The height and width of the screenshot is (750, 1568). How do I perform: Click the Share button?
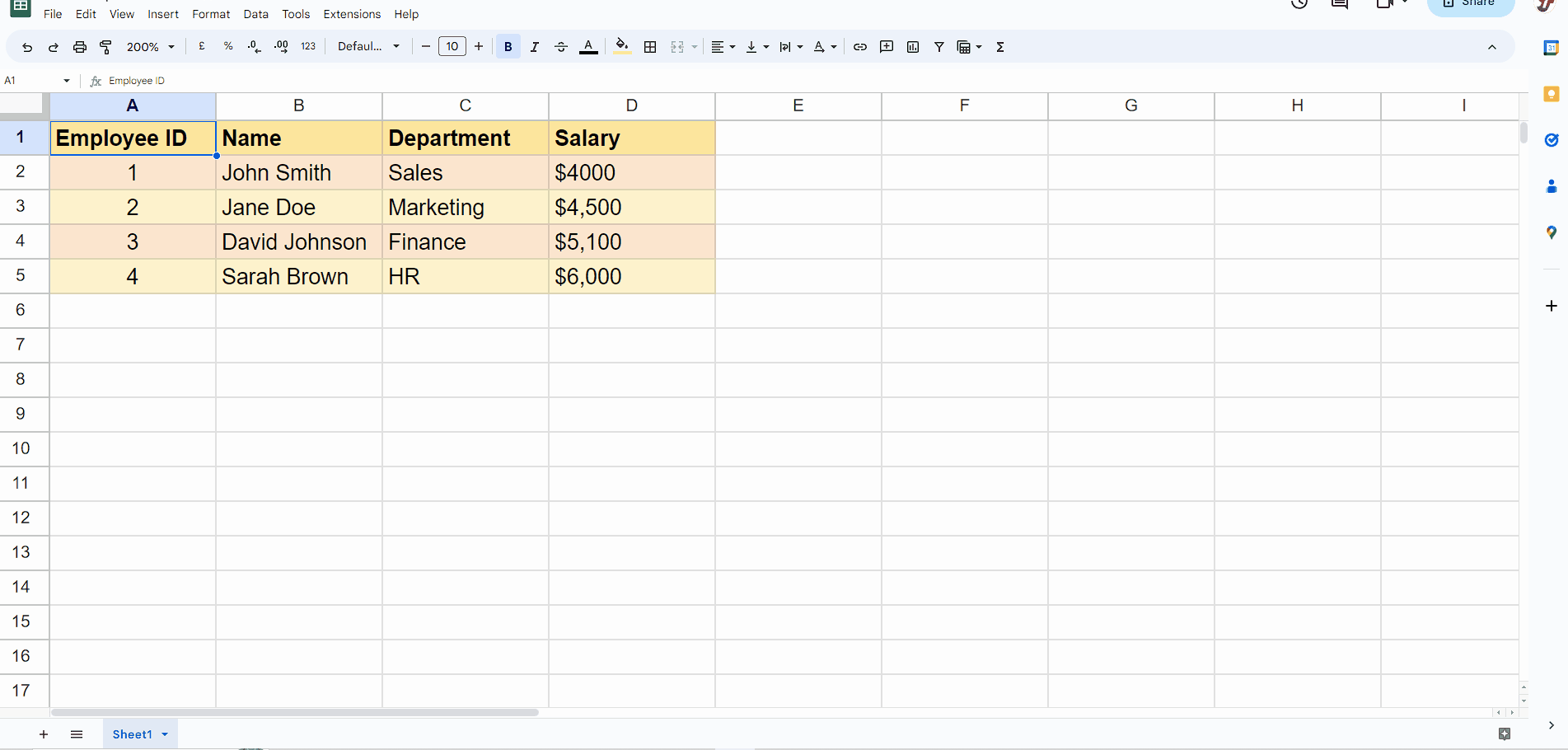pyautogui.click(x=1471, y=4)
